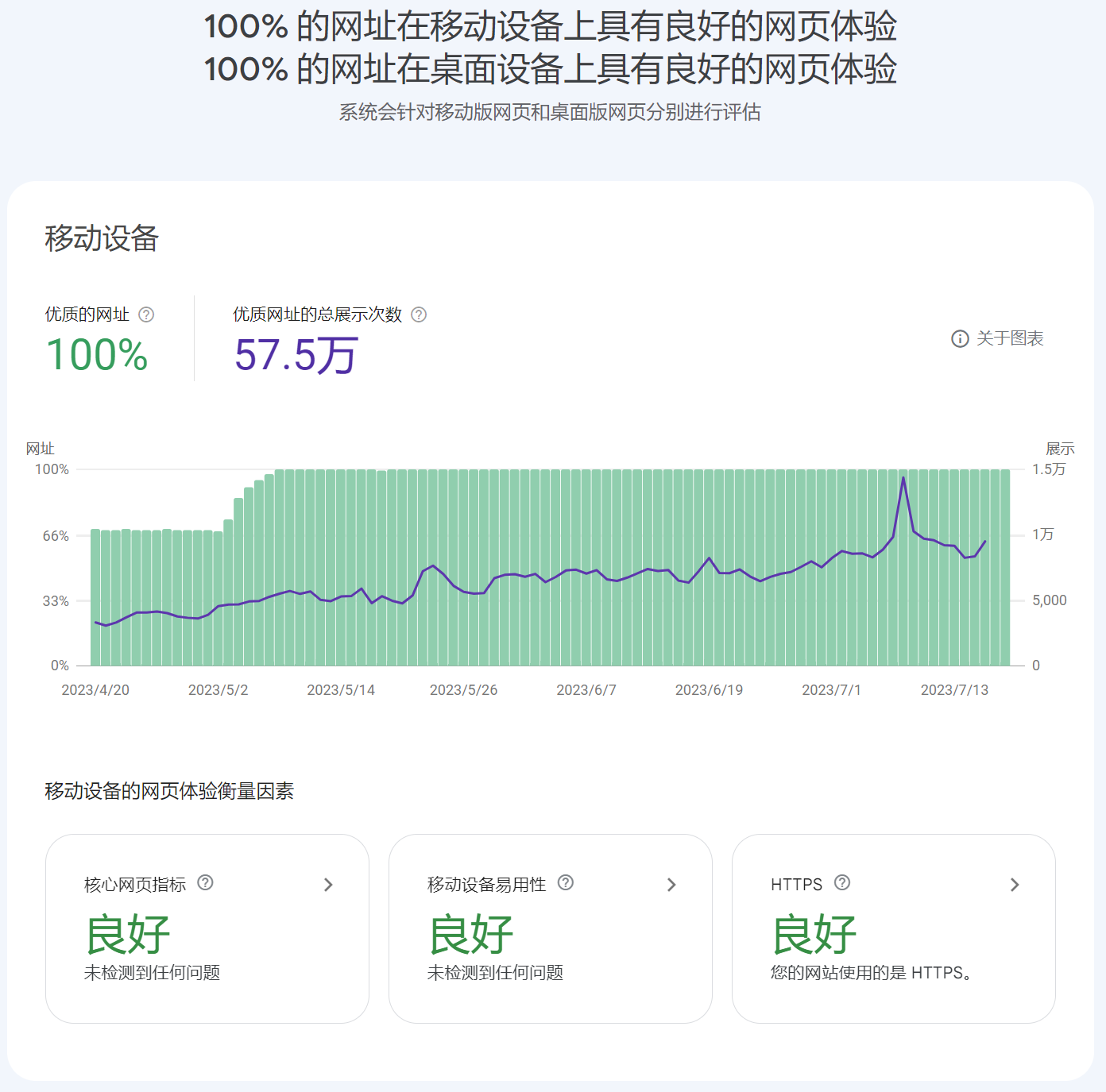Click the peak of the purple trend line

tap(903, 477)
